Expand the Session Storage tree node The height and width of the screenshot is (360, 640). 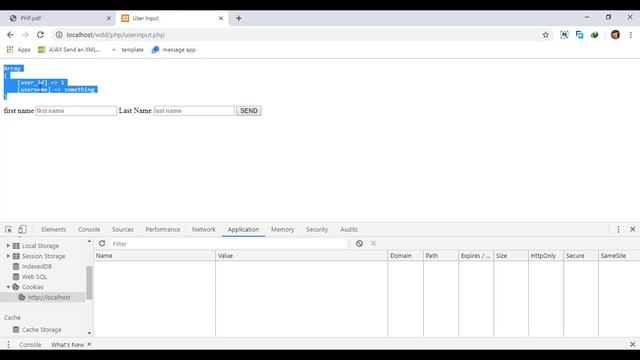coord(8,256)
